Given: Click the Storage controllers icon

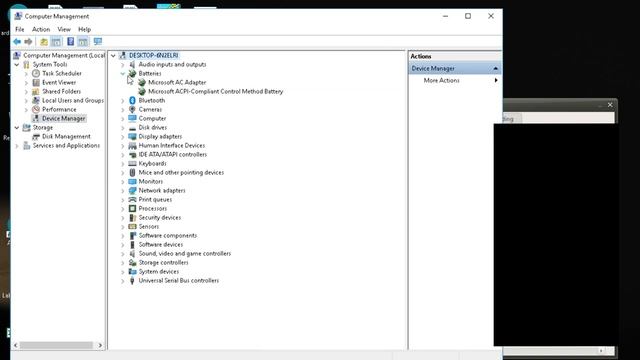Looking at the screenshot, I should (132, 262).
